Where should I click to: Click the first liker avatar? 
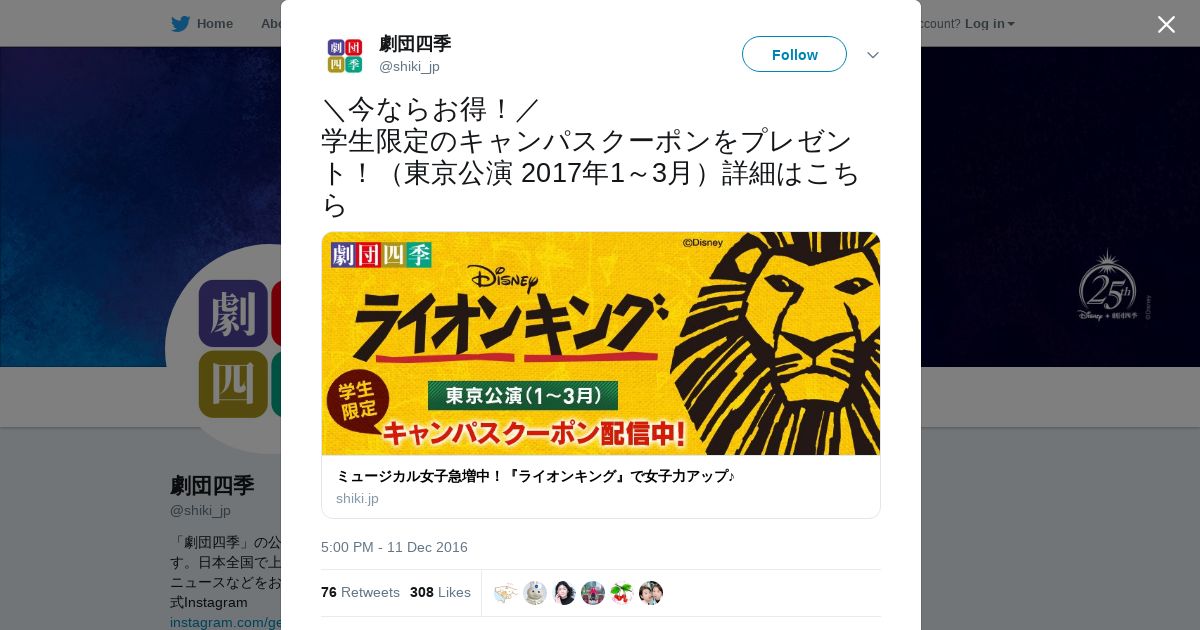pyautogui.click(x=506, y=593)
